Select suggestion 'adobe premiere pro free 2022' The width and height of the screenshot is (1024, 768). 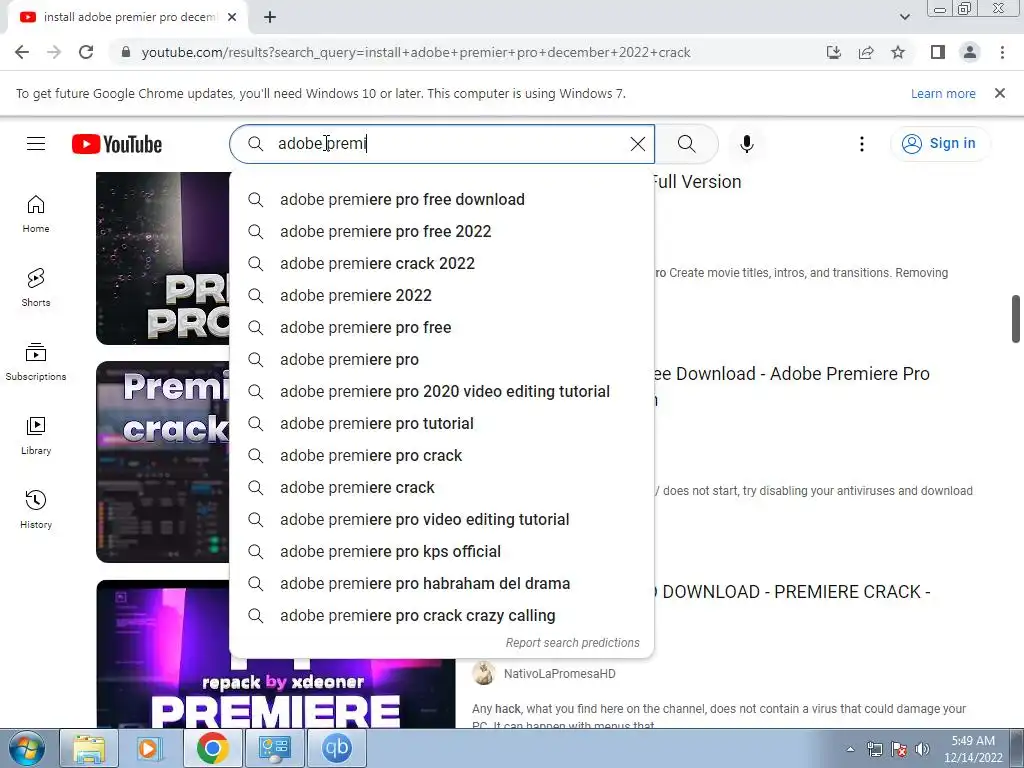[x=441, y=231]
